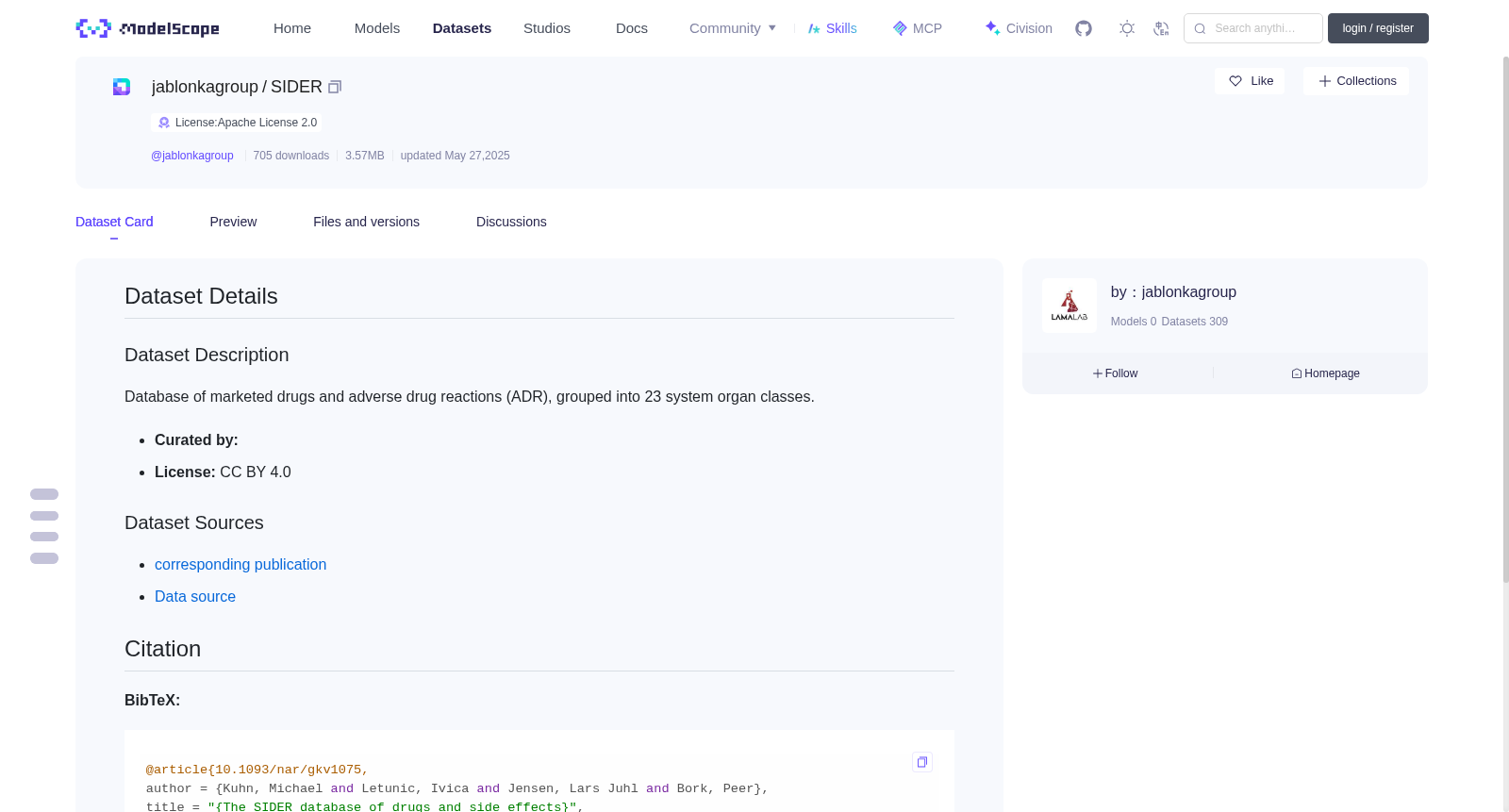Image resolution: width=1509 pixels, height=812 pixels.
Task: Click the 'Models 0' count
Action: click(1134, 322)
